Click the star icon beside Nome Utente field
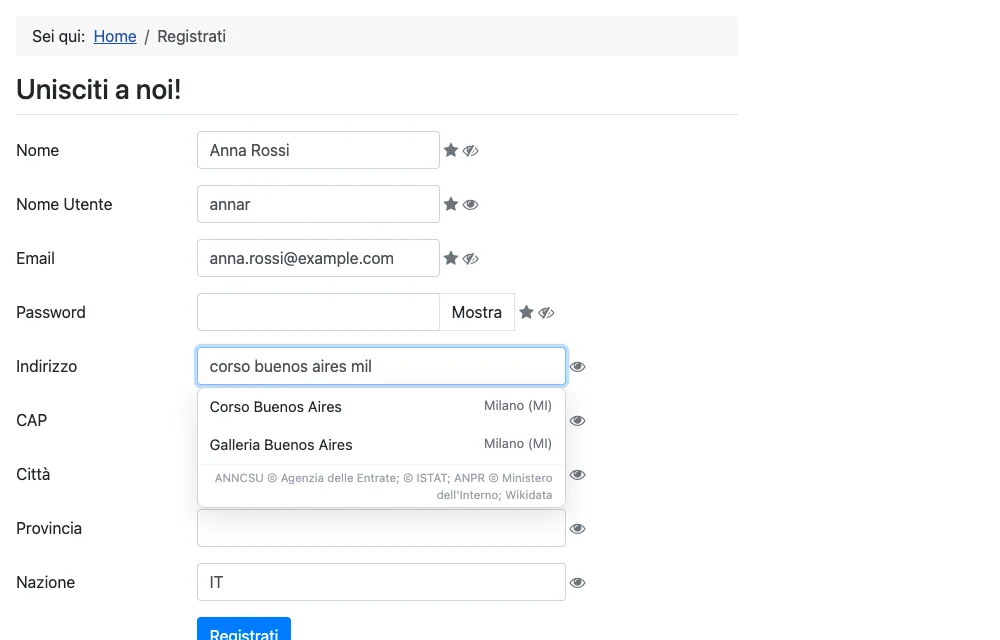Image resolution: width=1000 pixels, height=640 pixels. (451, 204)
